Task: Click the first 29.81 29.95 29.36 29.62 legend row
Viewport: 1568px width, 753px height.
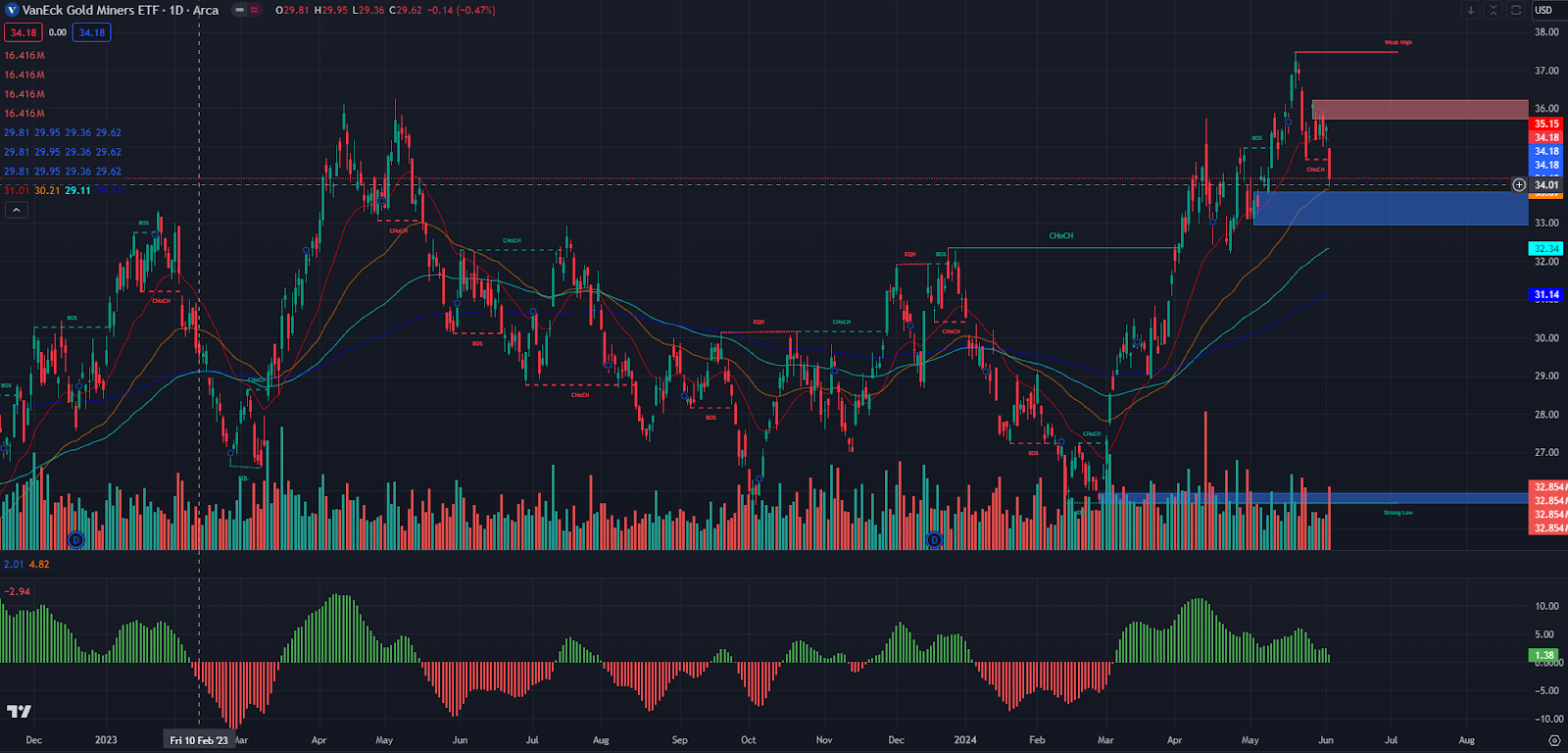Action: 63,132
